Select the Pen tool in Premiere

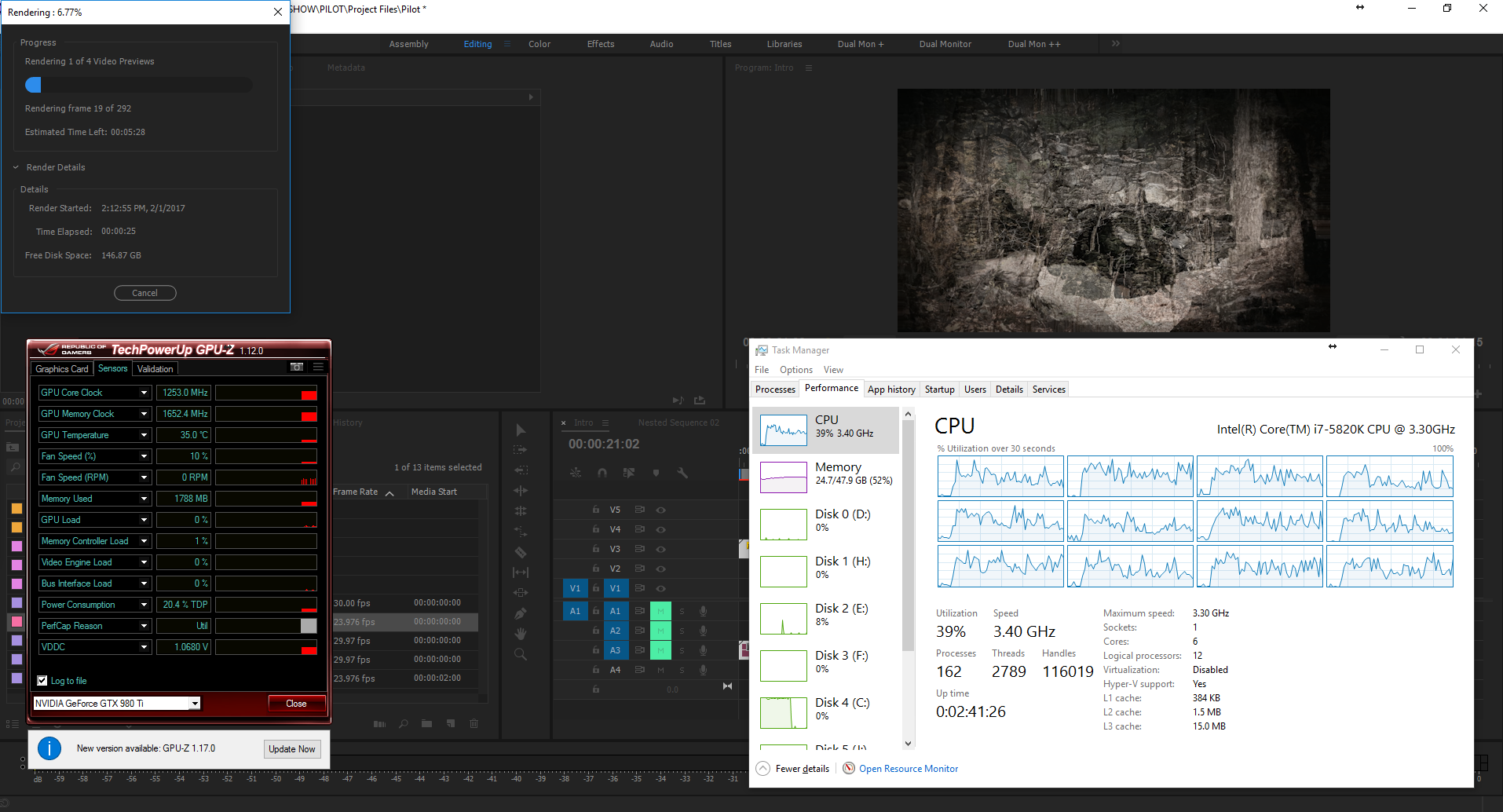point(521,613)
